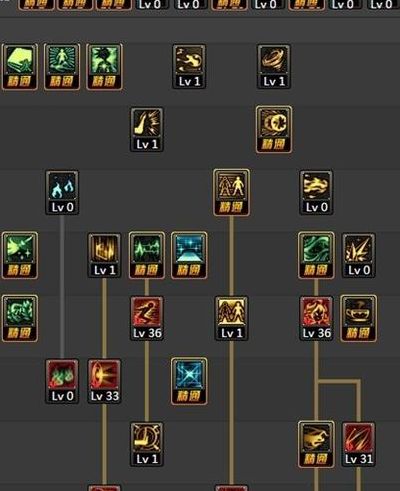Select the green swirling eye mastered skill
Viewport: 400px width, 491px height.
[x=316, y=255]
